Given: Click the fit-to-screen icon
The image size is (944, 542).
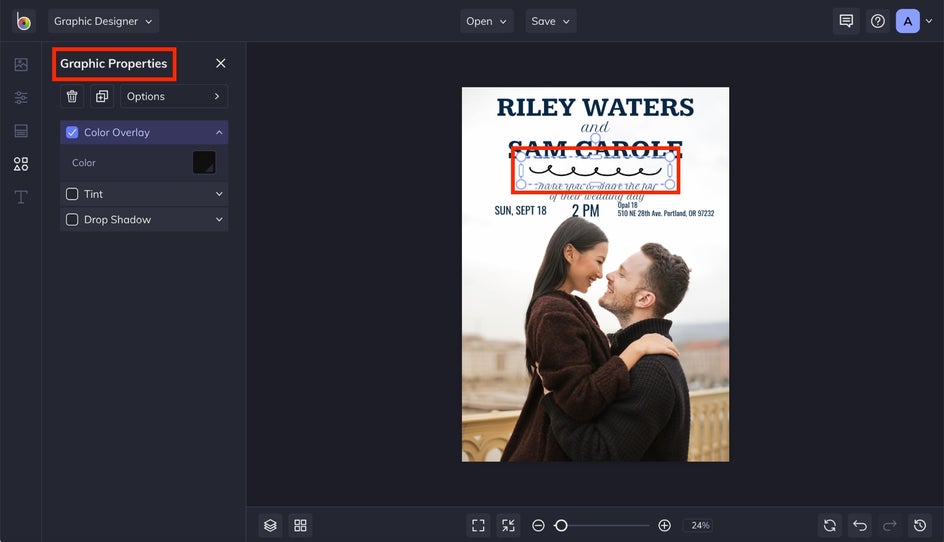Looking at the screenshot, I should tap(478, 525).
